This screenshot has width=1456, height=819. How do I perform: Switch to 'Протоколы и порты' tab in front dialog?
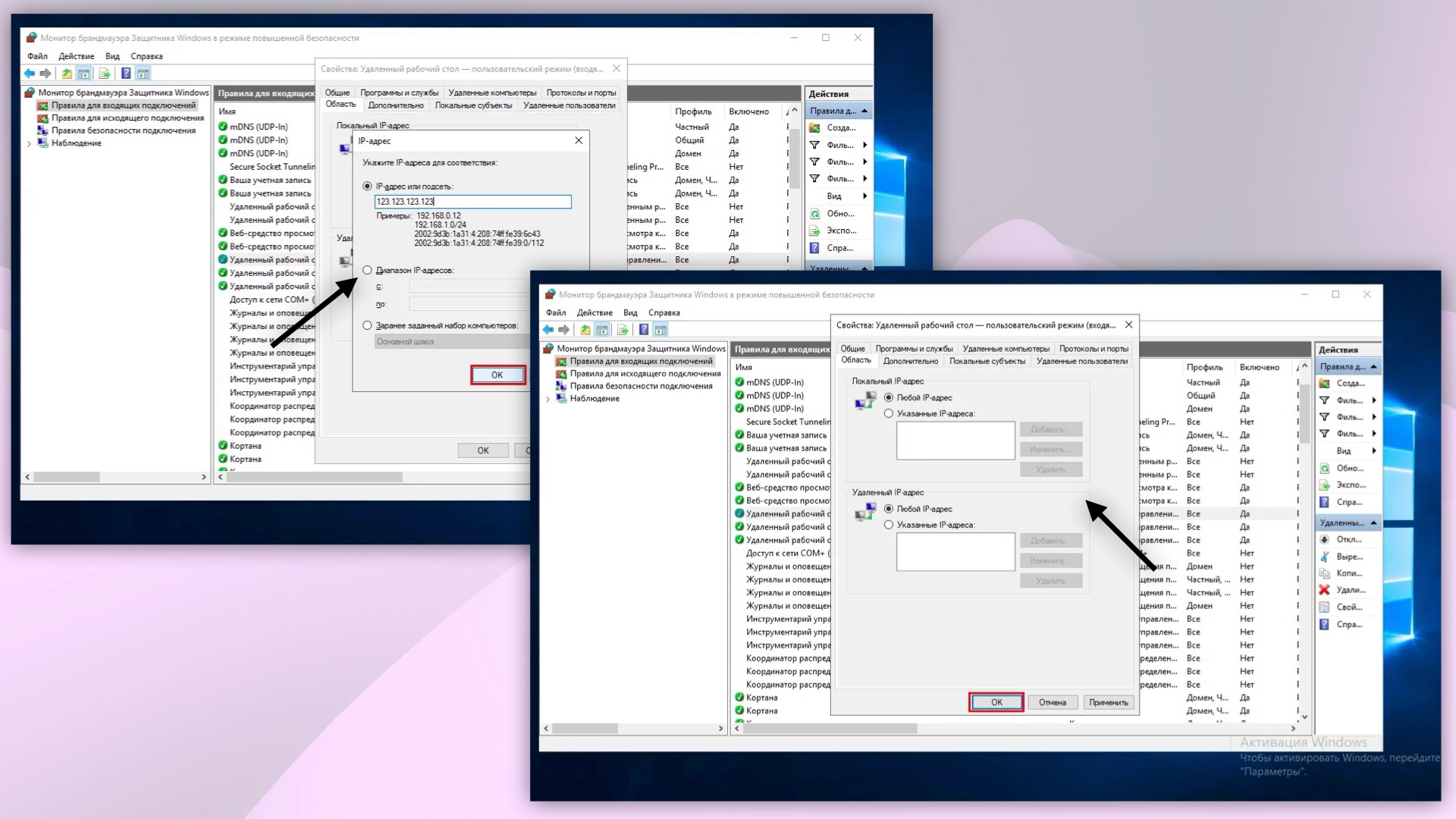[x=1094, y=349]
